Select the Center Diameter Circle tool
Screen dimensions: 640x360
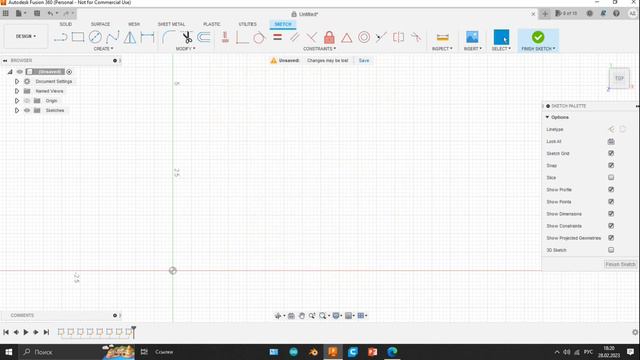tap(95, 37)
